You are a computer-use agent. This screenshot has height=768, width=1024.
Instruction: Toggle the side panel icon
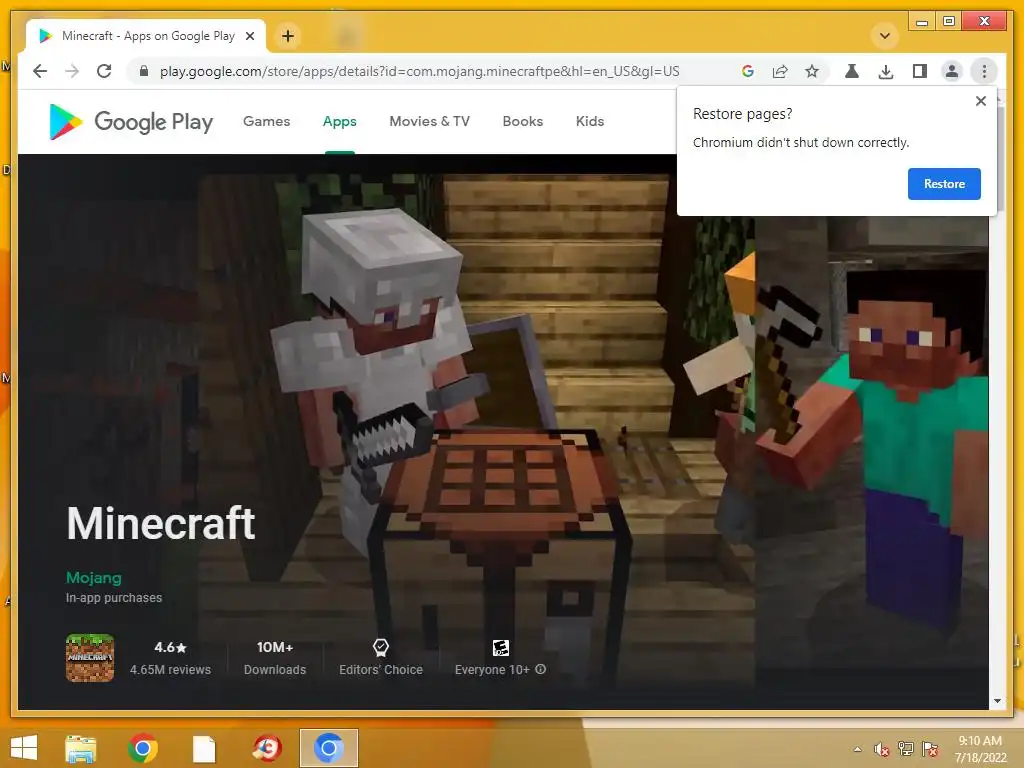pyautogui.click(x=920, y=71)
